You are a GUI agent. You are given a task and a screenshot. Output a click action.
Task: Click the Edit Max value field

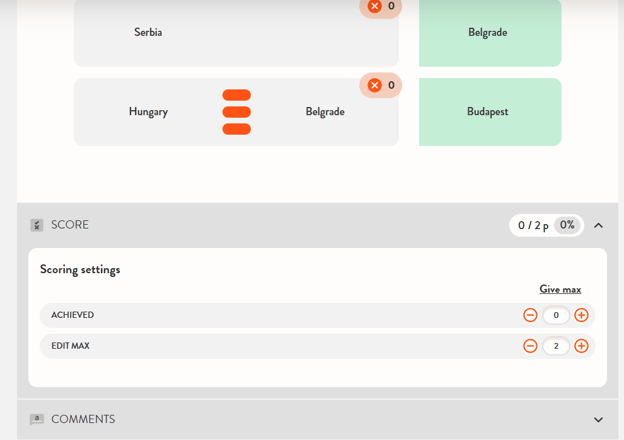556,346
